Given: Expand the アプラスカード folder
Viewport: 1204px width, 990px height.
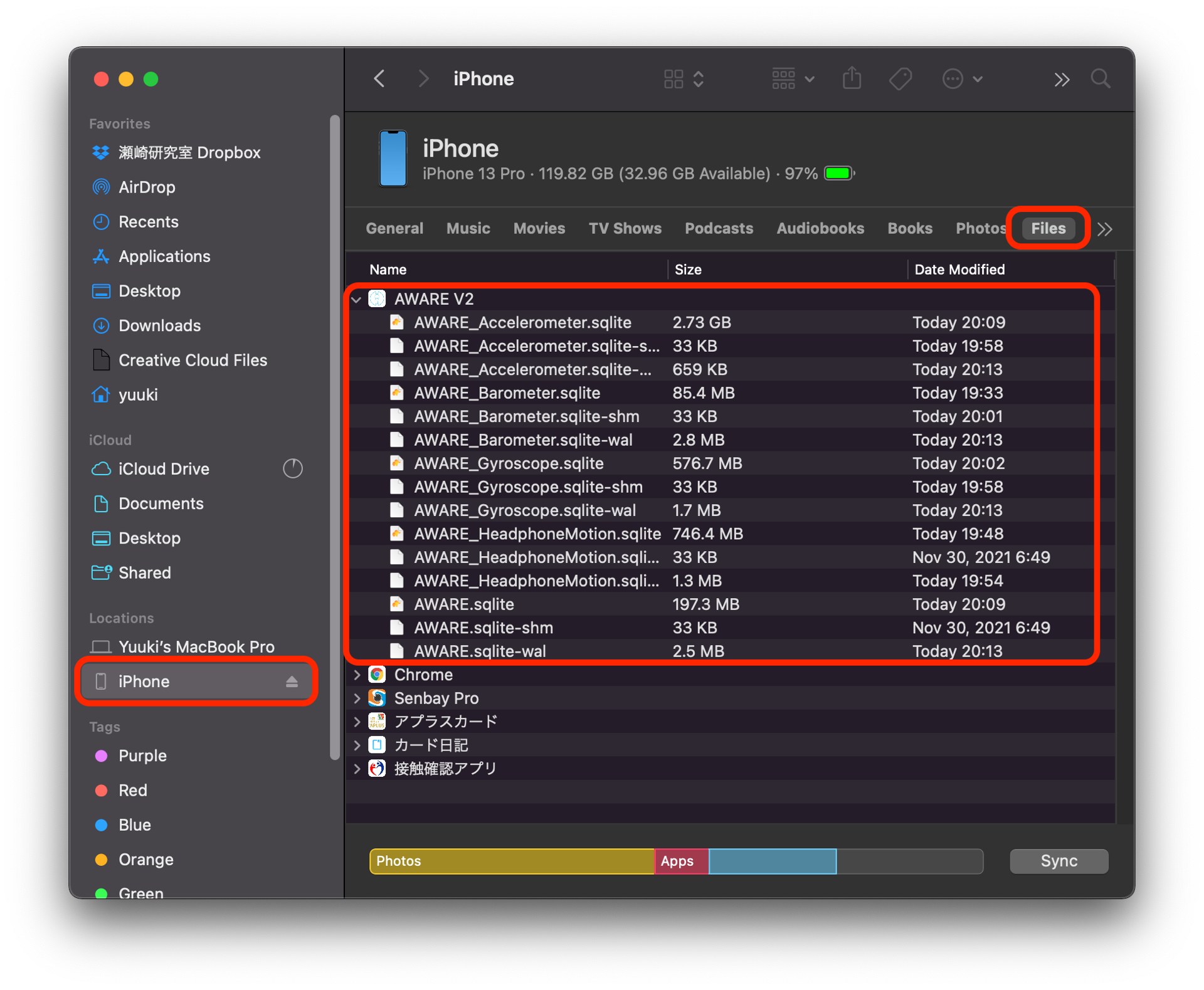Looking at the screenshot, I should coord(356,722).
